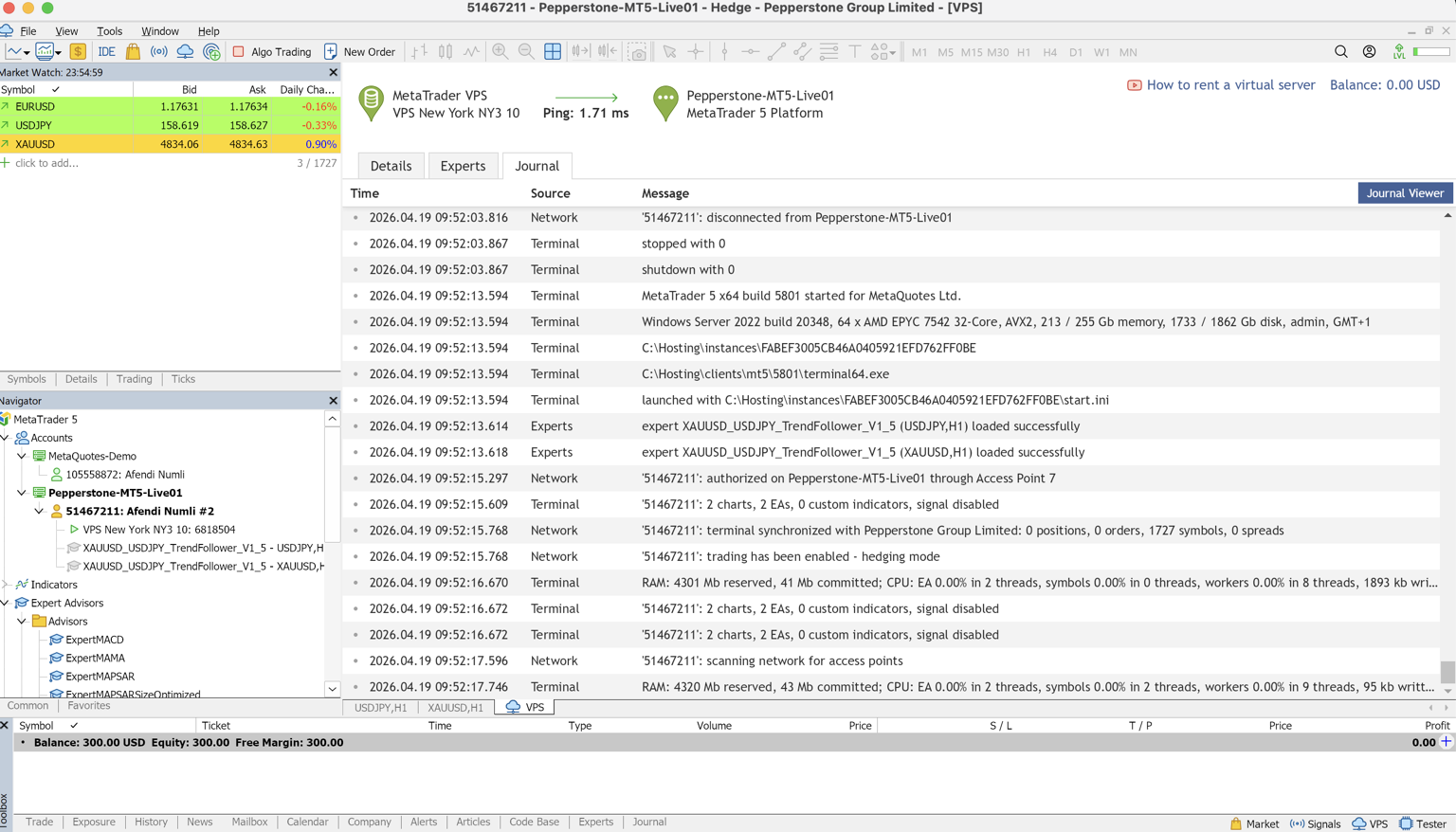This screenshot has height=832, width=1456.
Task: Switch to the Experts tab of the VPS panel
Action: point(463,166)
